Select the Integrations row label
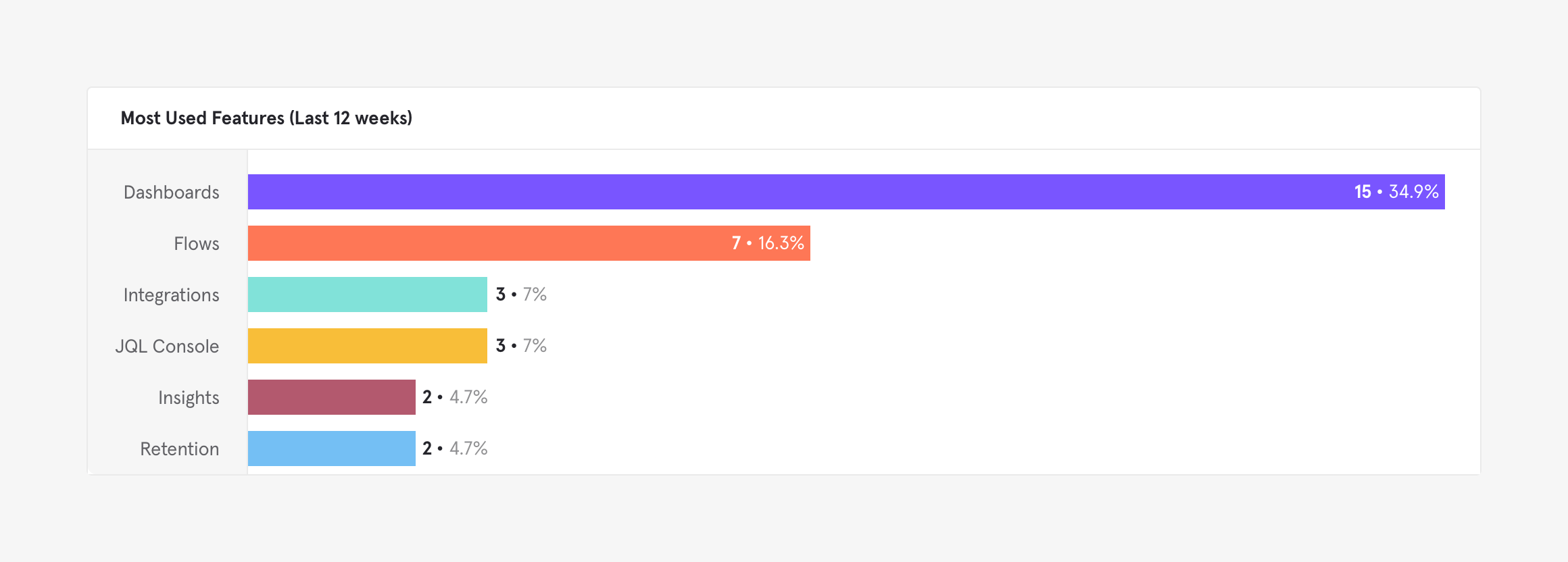The image size is (1568, 562). coord(171,295)
